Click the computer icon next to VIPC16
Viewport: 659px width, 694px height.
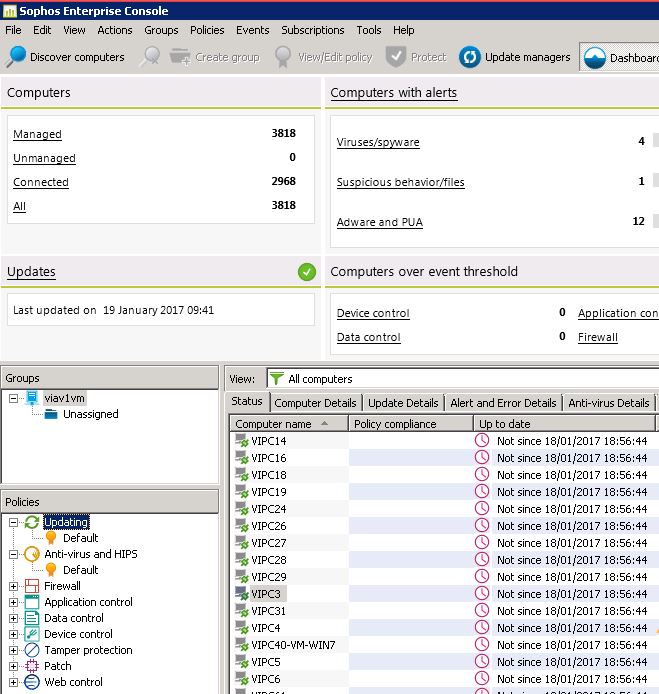click(x=242, y=458)
